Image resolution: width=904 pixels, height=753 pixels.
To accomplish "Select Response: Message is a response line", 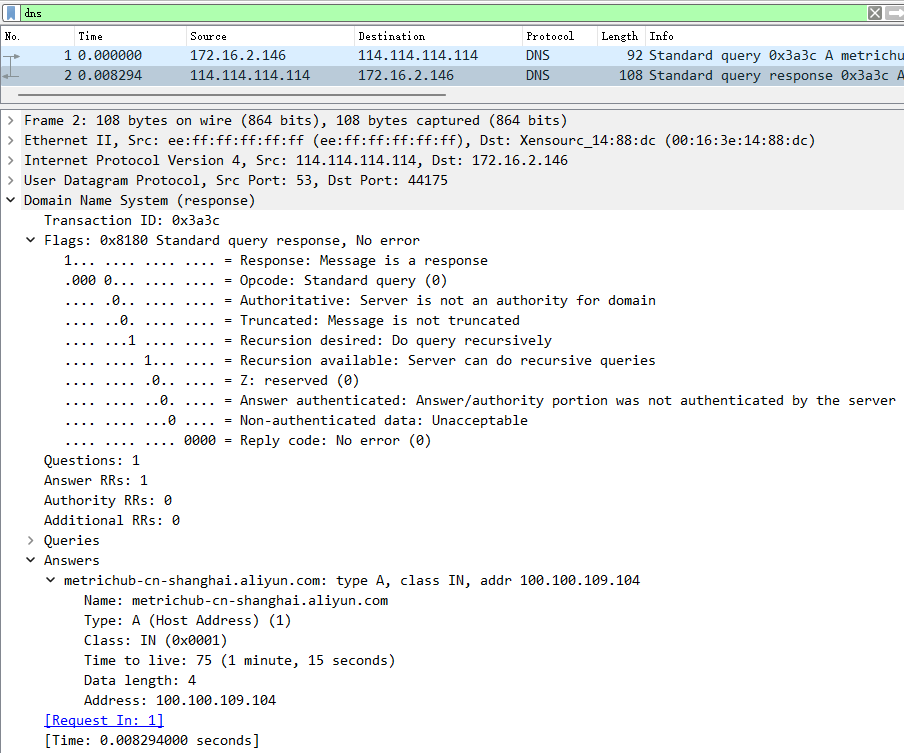I will (276, 261).
